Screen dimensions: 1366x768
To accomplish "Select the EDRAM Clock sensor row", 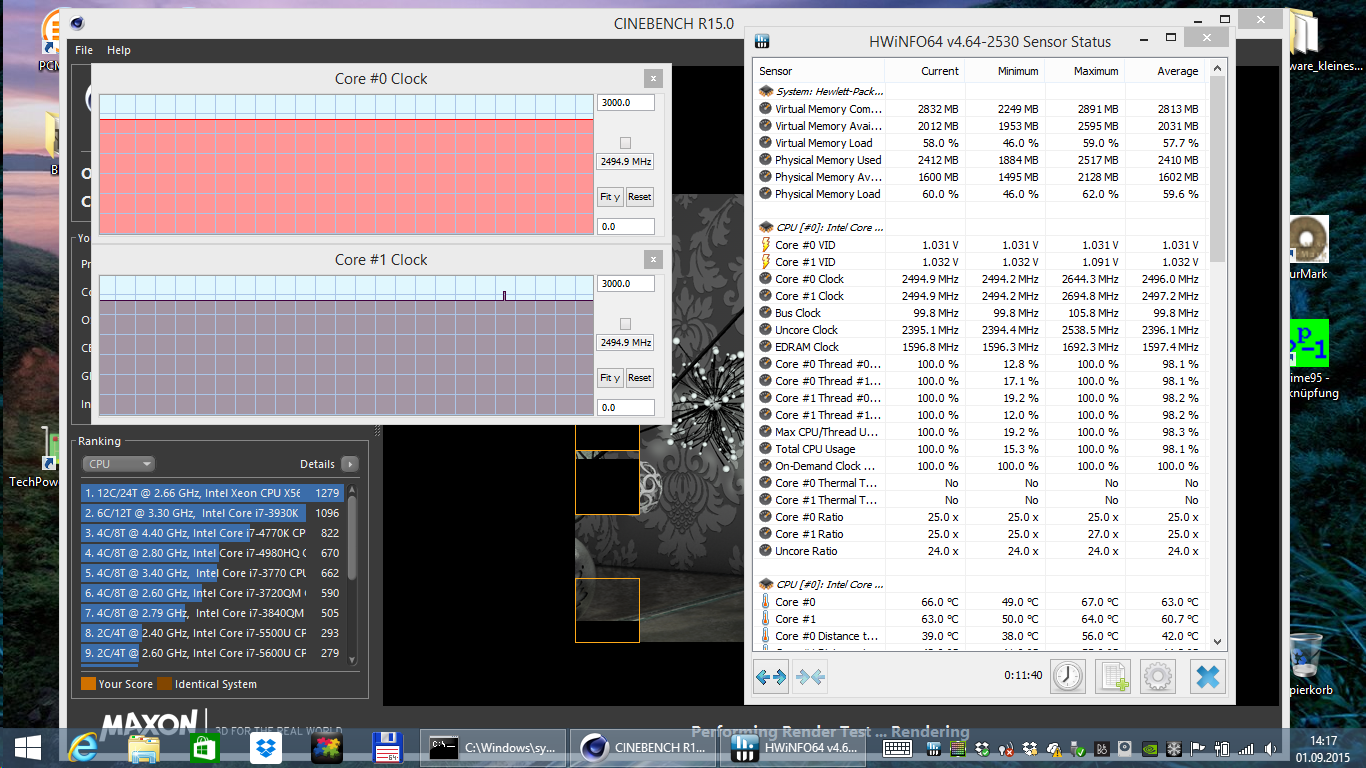I will pos(980,347).
